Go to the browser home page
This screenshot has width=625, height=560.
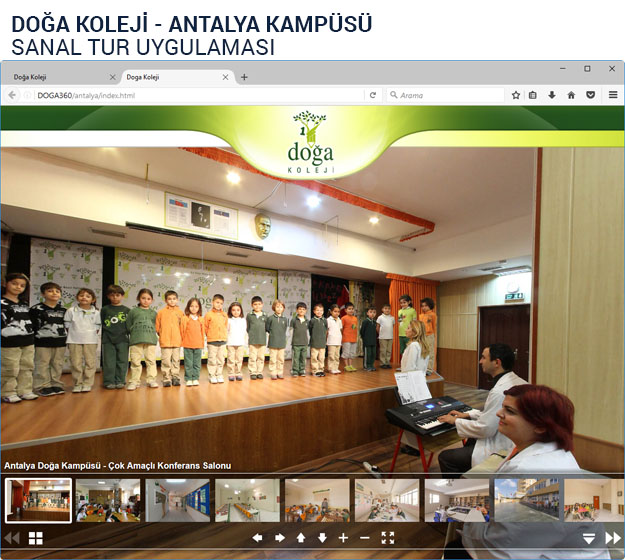coord(571,95)
